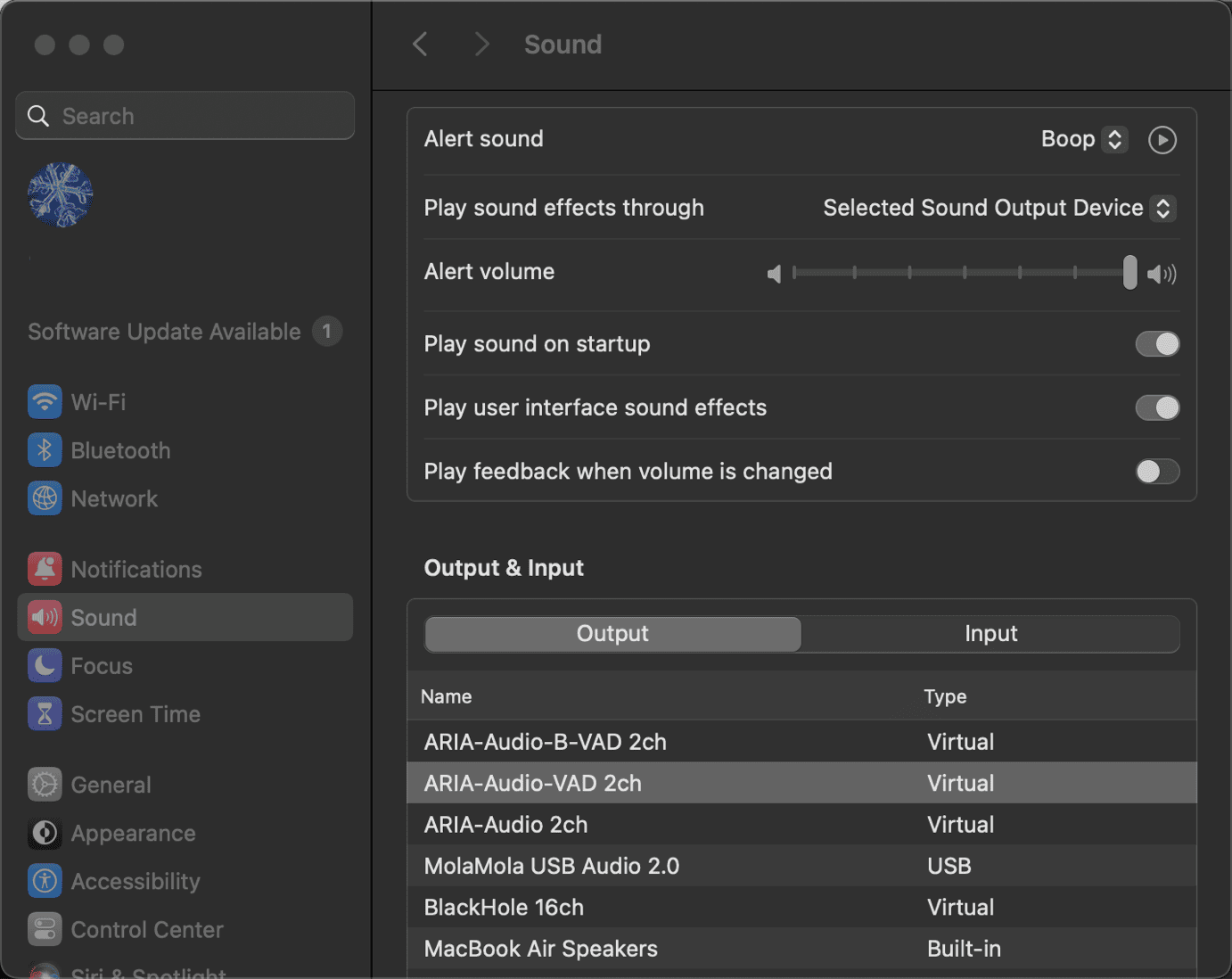This screenshot has height=979, width=1232.
Task: Open Control Center settings
Action: [x=45, y=929]
